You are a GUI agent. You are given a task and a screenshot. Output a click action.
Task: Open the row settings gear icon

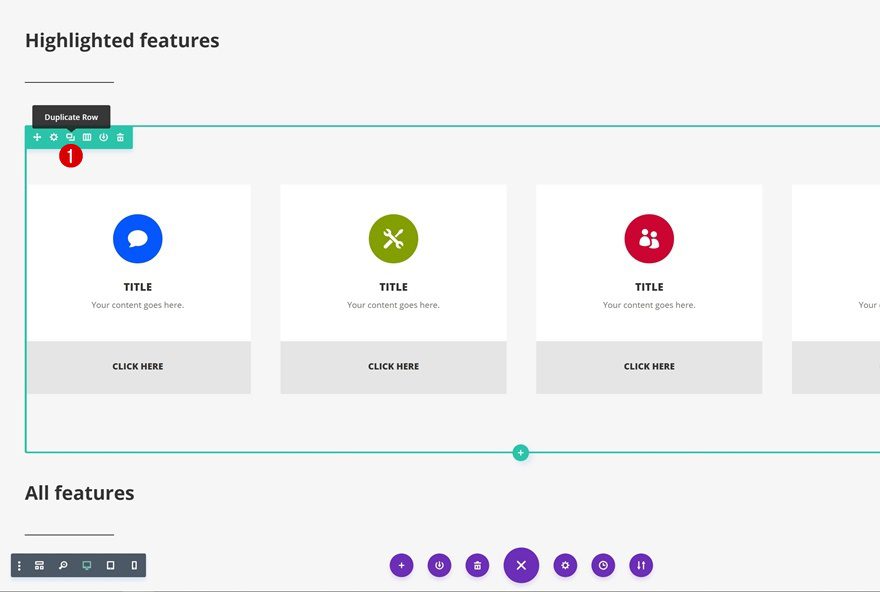[x=53, y=137]
